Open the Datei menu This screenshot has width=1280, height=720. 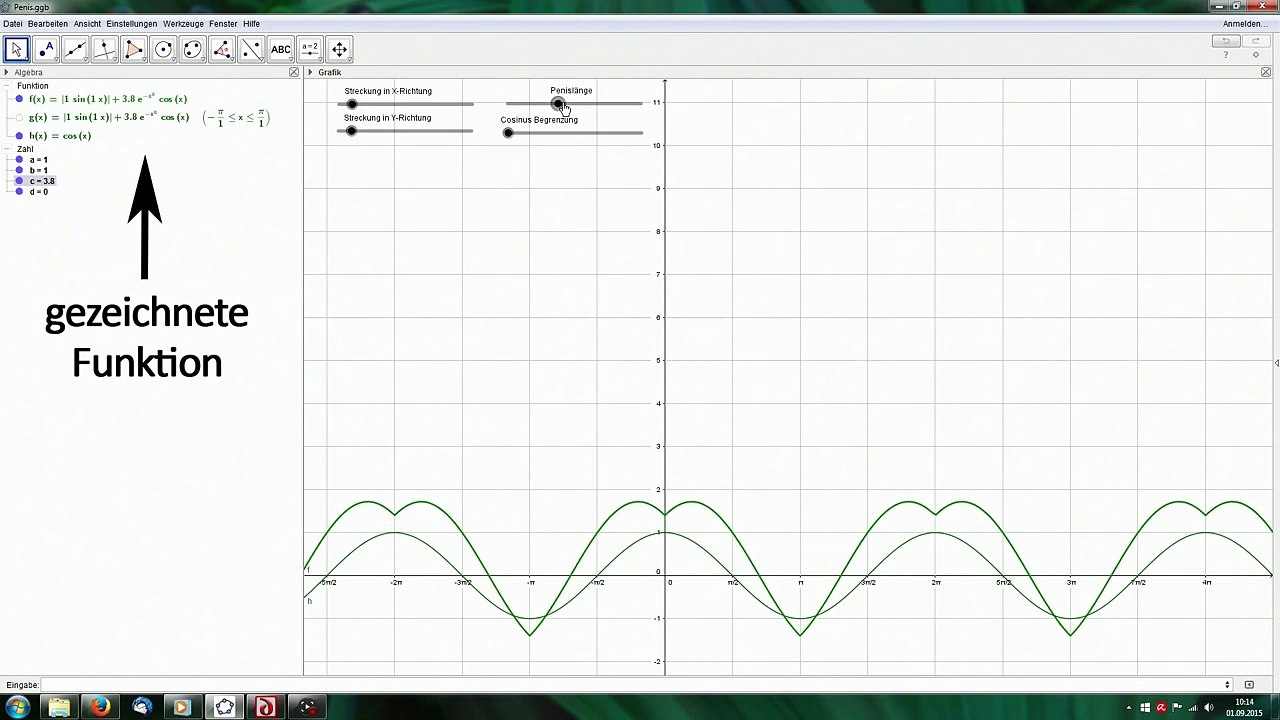pos(12,24)
